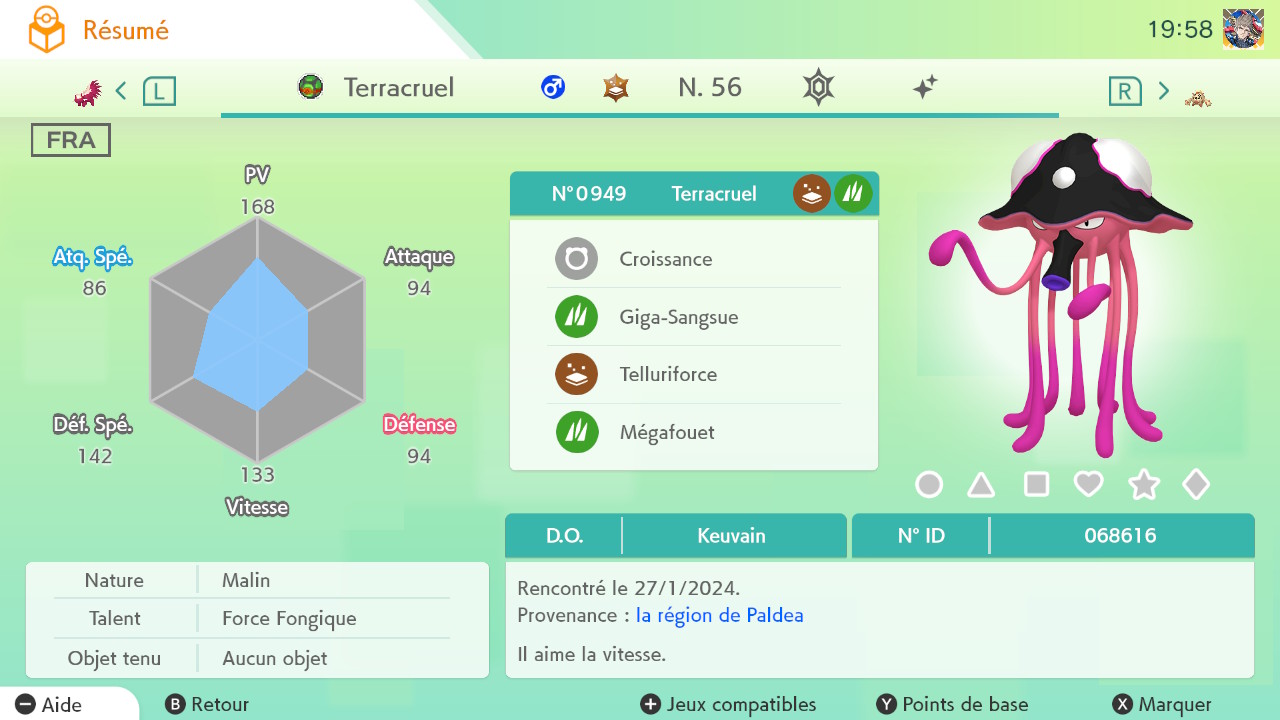1280x720 pixels.
Task: Click the 'Il aime la vitesse.' text
Action: 592,655
